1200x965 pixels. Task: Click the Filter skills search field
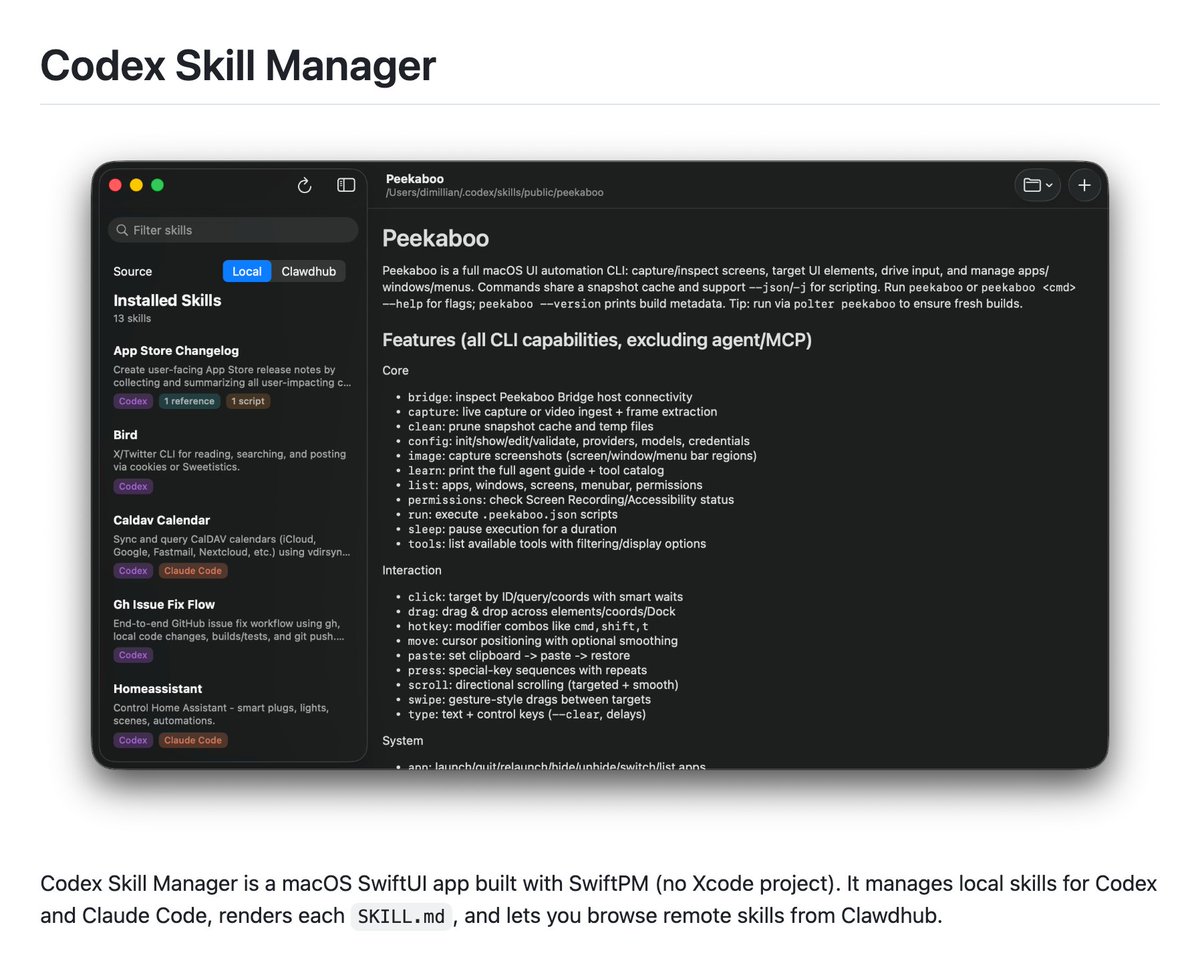click(233, 230)
